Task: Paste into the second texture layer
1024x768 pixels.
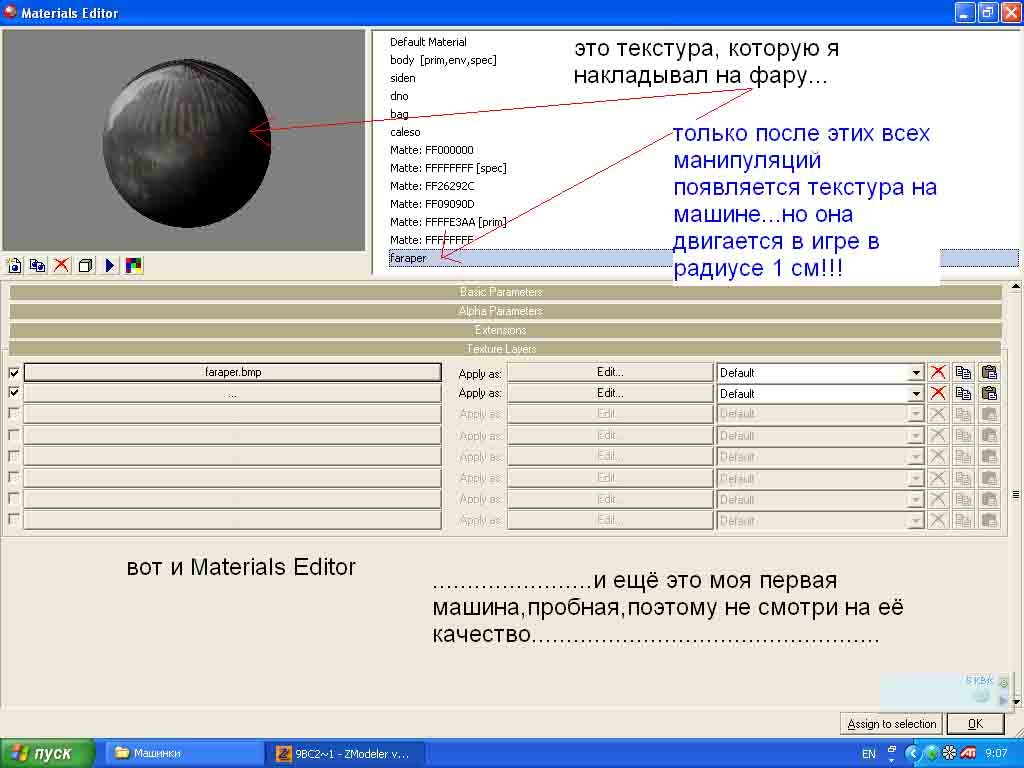Action: coord(989,393)
